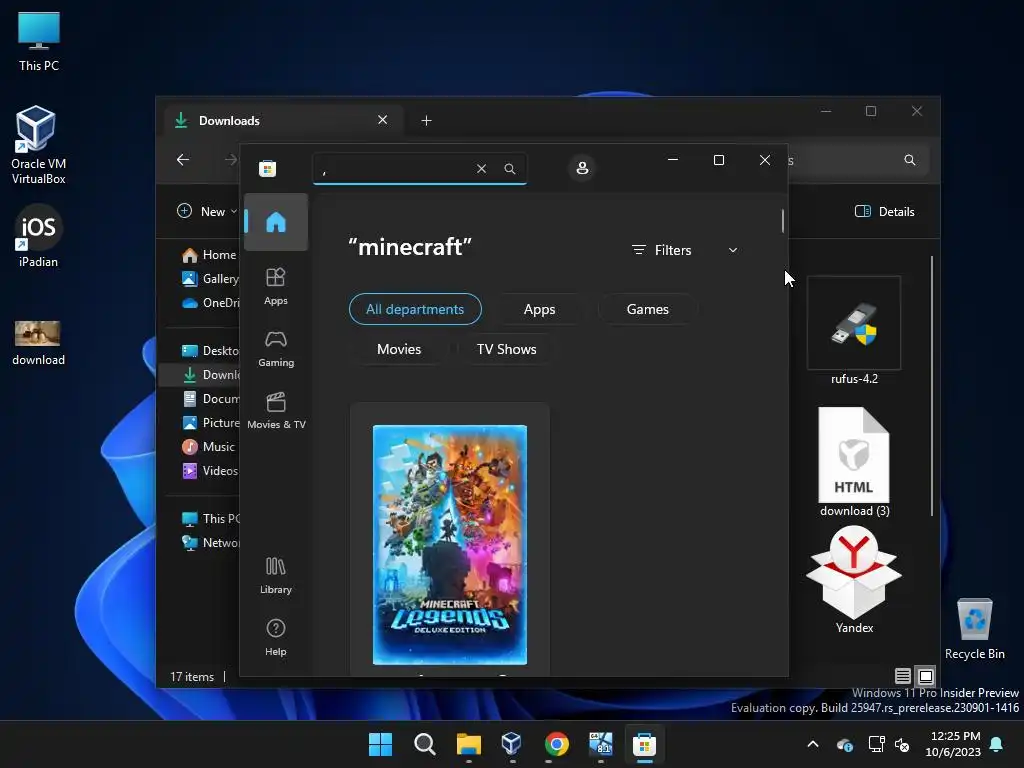Select the Movies department filter
The width and height of the screenshot is (1024, 768).
(399, 349)
